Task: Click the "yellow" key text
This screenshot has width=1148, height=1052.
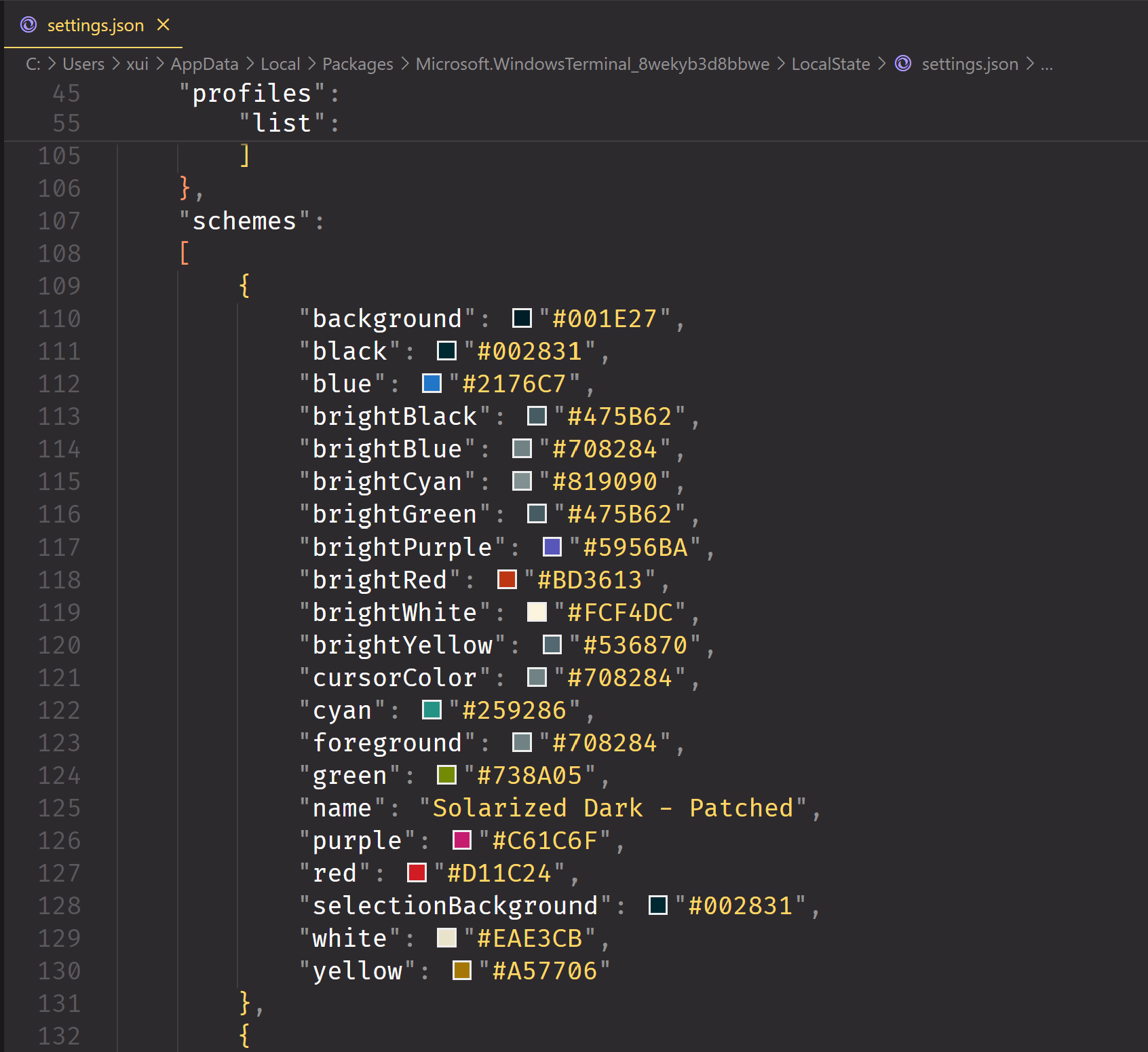Action: click(358, 971)
